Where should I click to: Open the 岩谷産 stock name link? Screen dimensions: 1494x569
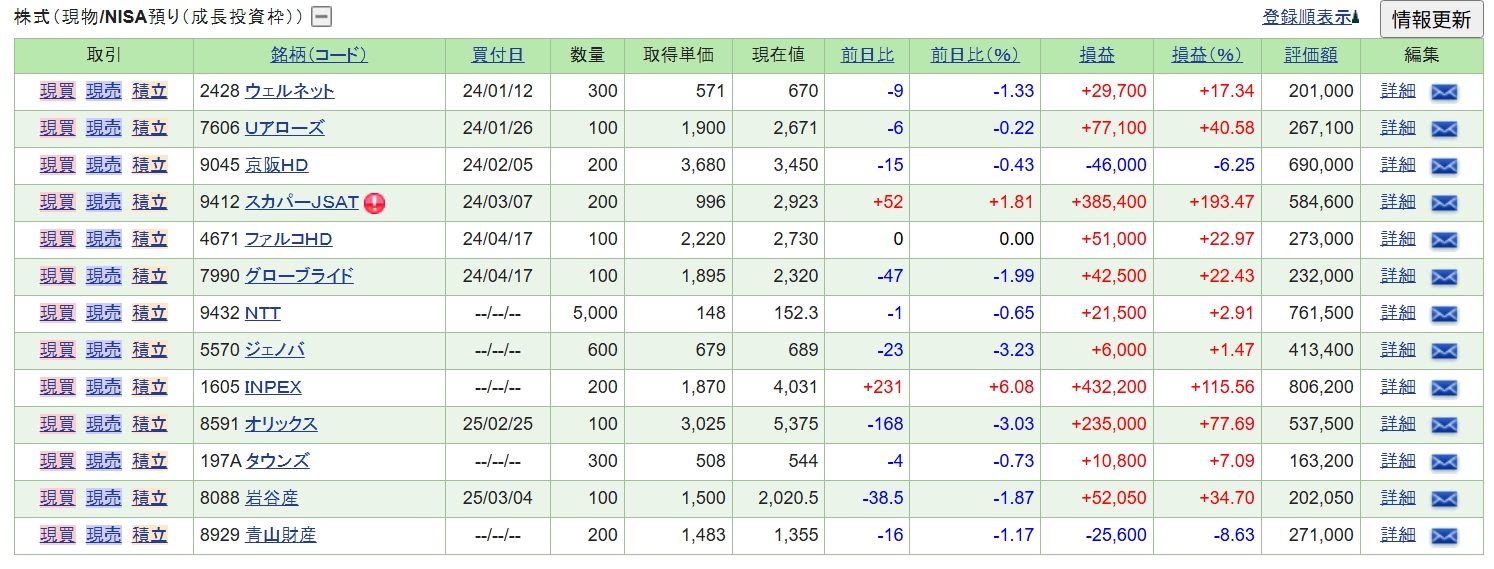click(x=271, y=498)
